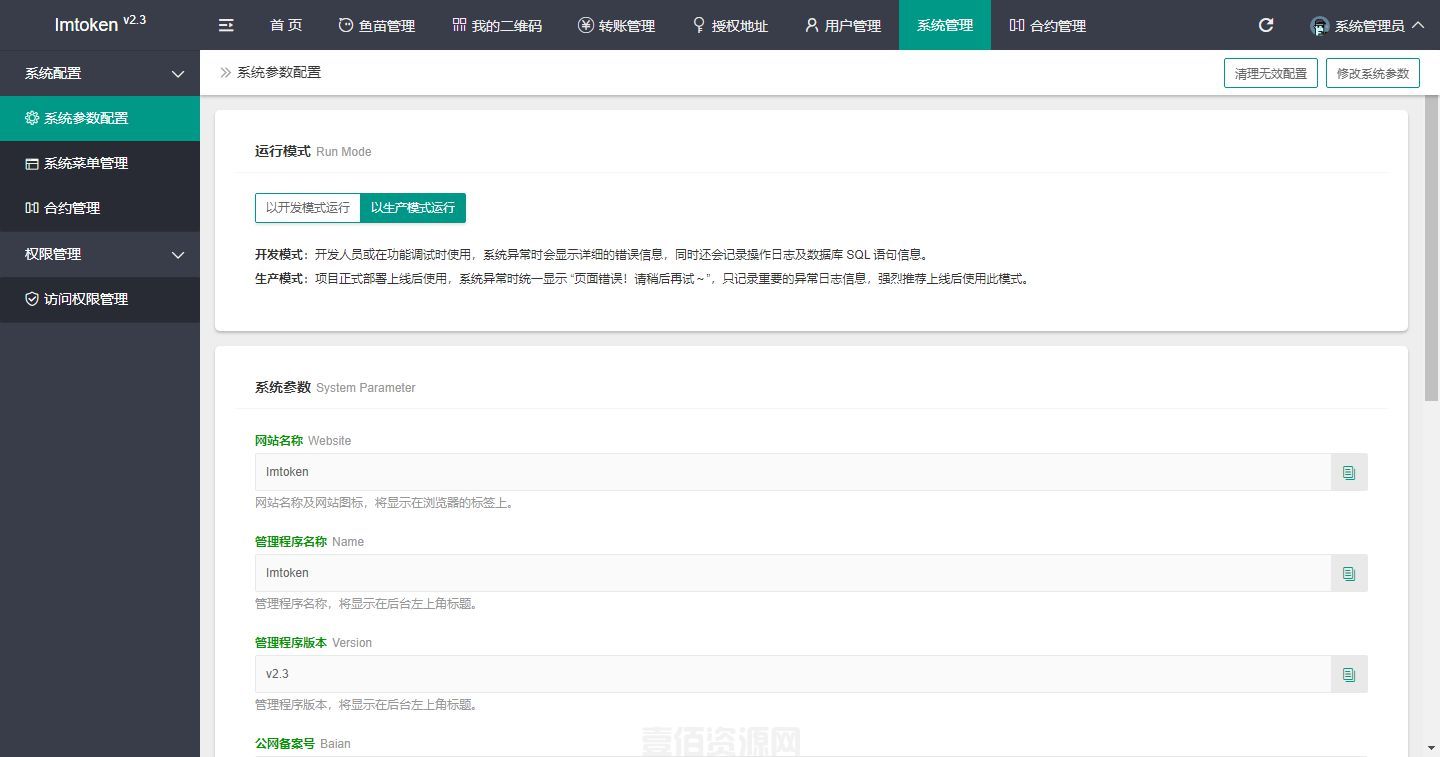Enable 以生产模式运行 mode

(413, 207)
